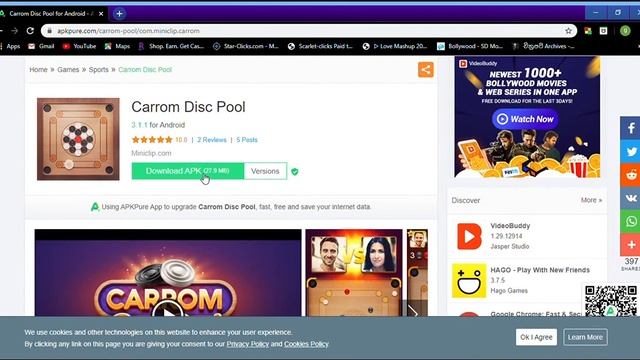
Task: Click the five-star rating
Action: pos(152,140)
